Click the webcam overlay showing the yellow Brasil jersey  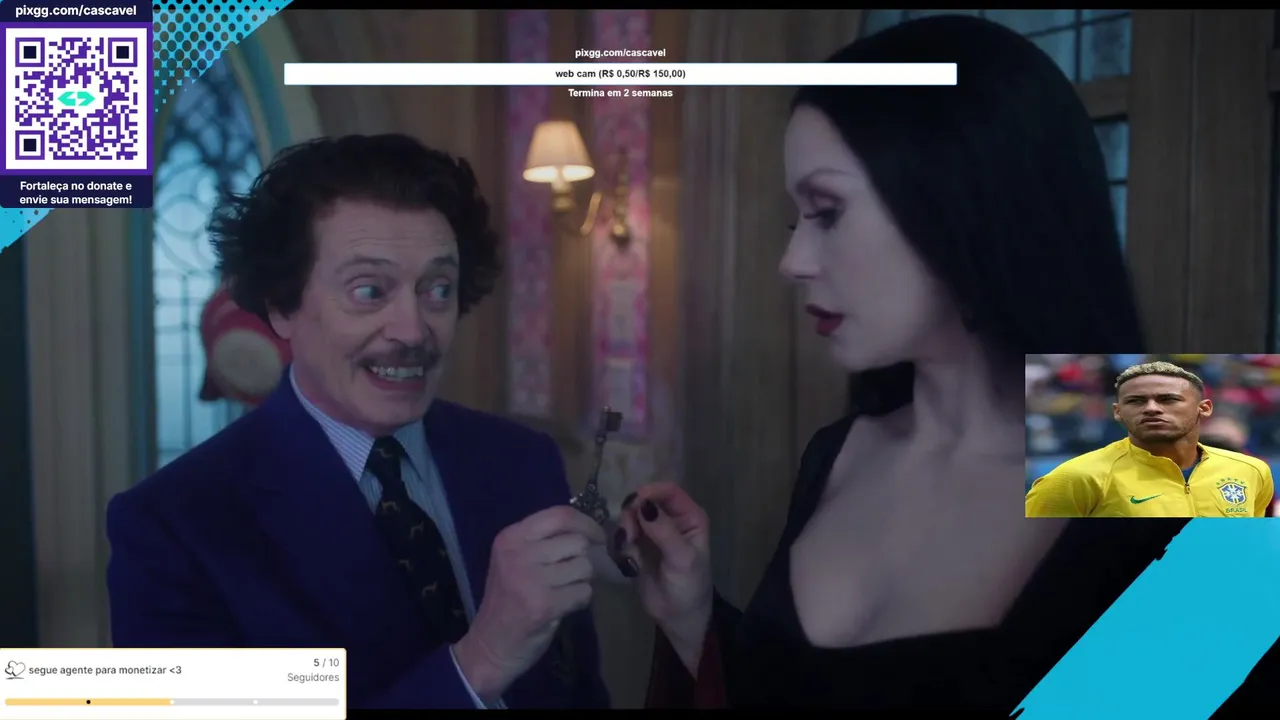pos(1152,436)
